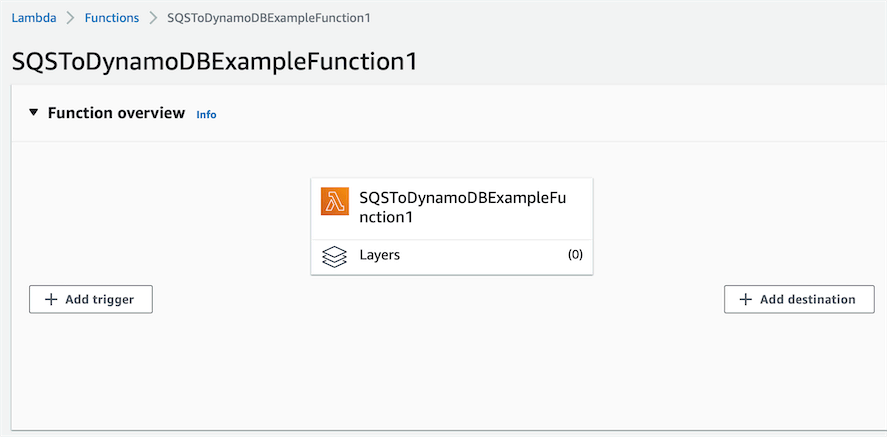Viewport: 887px width, 437px height.
Task: Click the orange Lambda function icon
Action: click(334, 201)
